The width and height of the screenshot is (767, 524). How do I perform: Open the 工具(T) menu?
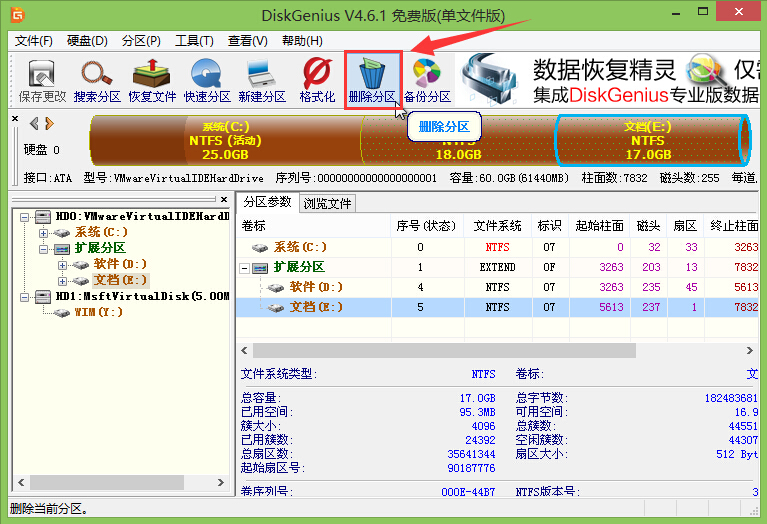pos(194,41)
